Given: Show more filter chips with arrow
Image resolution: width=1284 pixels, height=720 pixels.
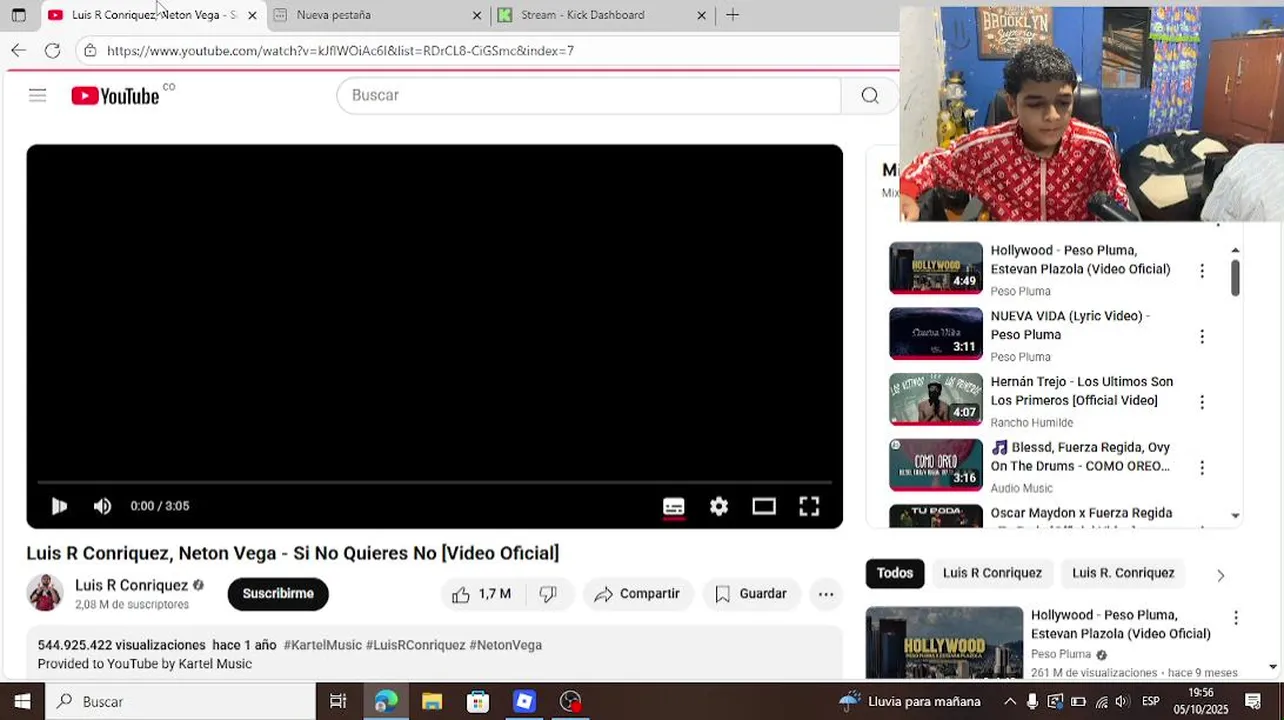Looking at the screenshot, I should click(1220, 575).
